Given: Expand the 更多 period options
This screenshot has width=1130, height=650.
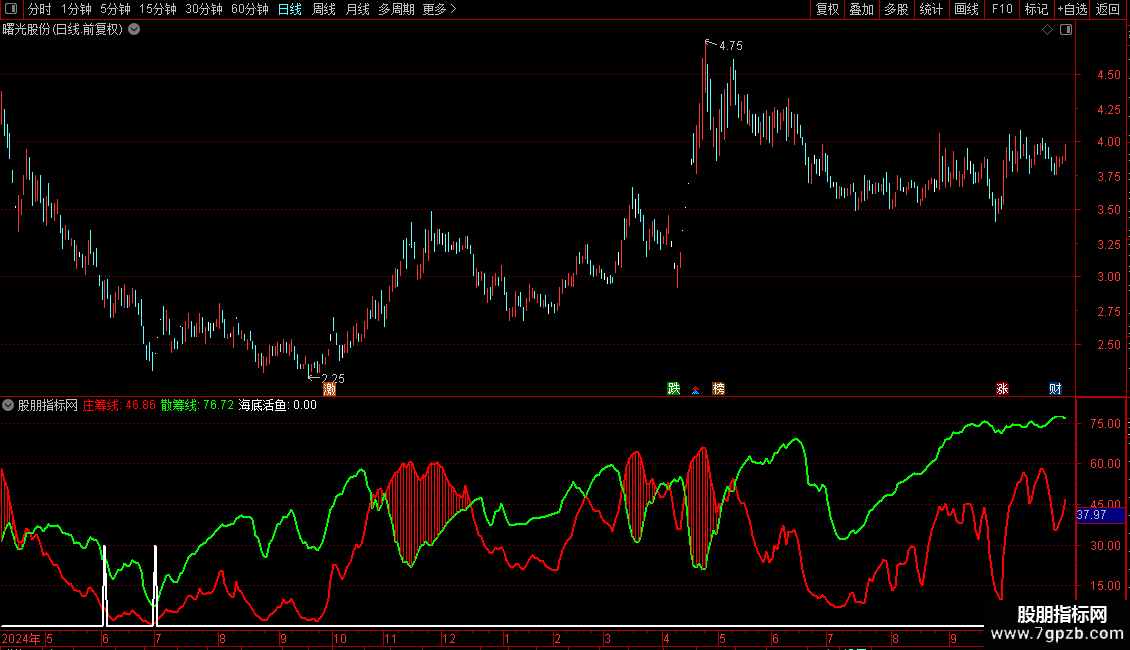Looking at the screenshot, I should 440,9.
